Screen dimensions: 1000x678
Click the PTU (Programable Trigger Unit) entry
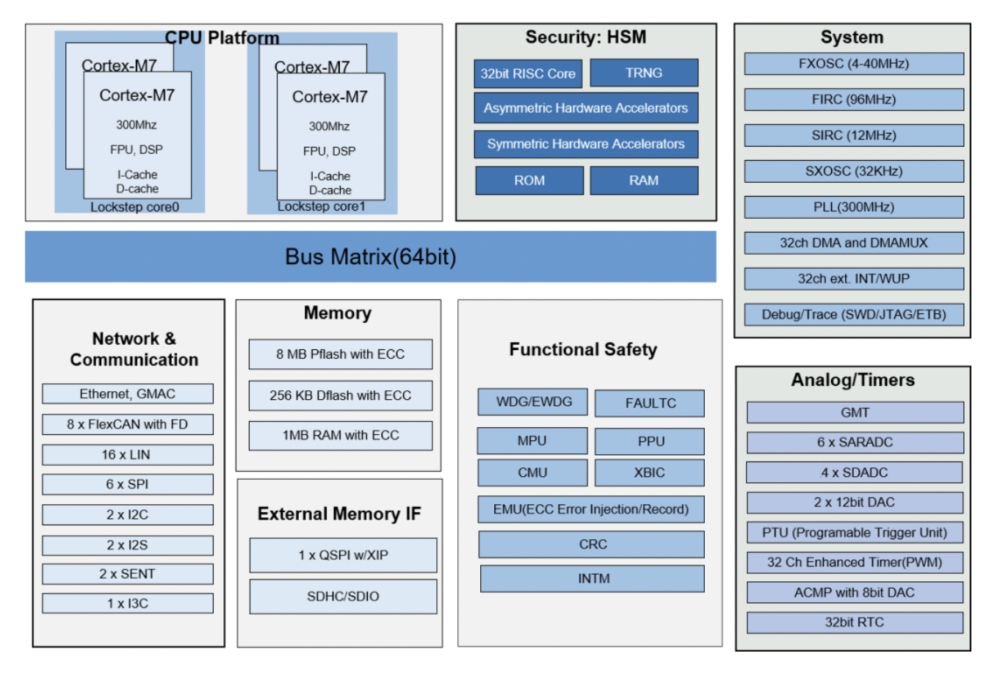(x=854, y=532)
